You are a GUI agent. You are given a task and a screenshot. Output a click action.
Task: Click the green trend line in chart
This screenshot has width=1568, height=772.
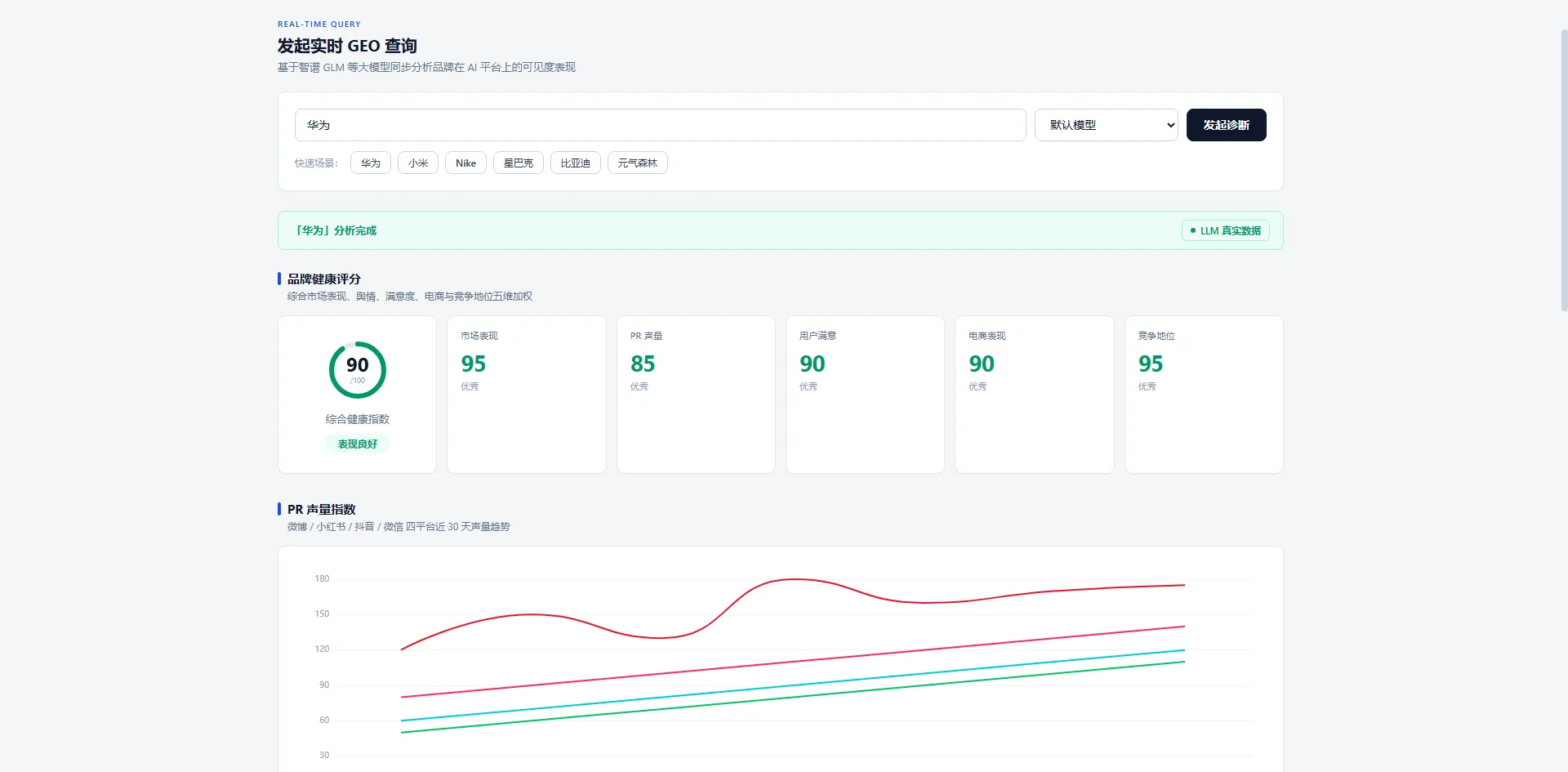click(x=792, y=698)
